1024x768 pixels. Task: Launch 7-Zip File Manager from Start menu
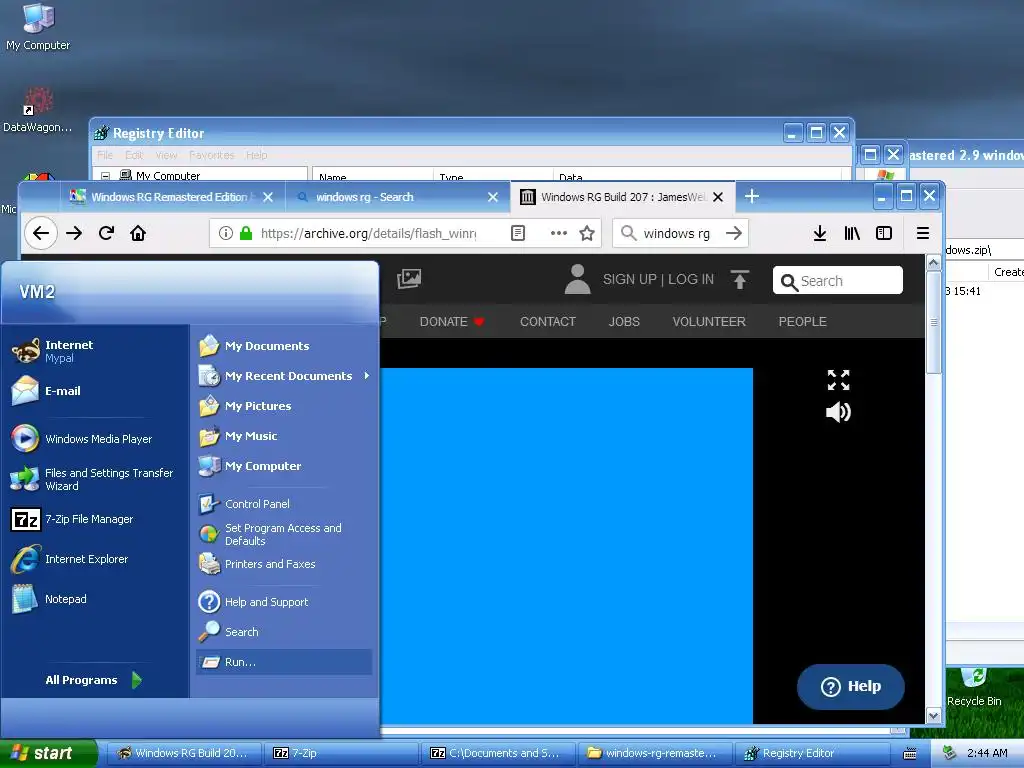tap(95, 519)
